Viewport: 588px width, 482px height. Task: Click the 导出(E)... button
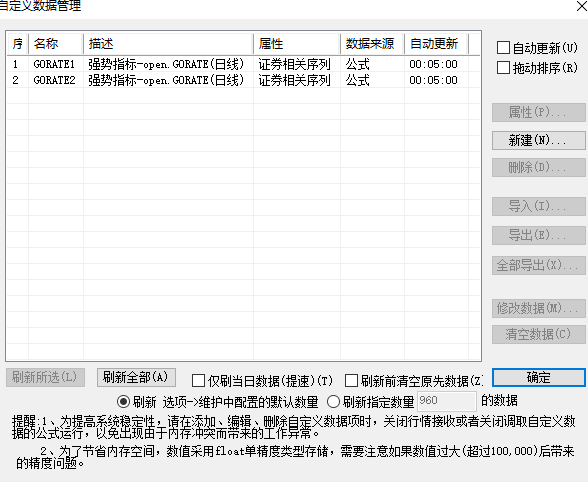[538, 236]
